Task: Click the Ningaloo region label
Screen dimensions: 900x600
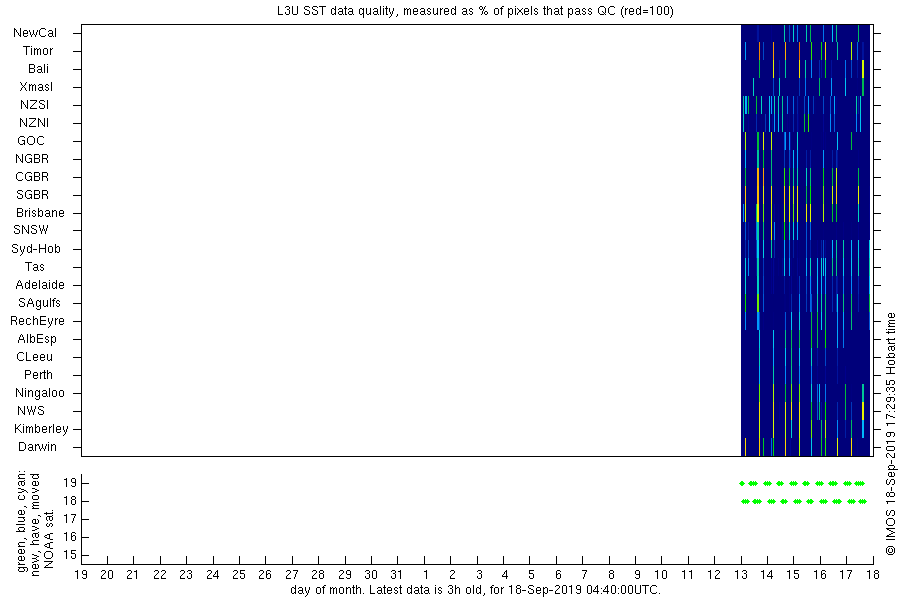Action: [x=40, y=393]
